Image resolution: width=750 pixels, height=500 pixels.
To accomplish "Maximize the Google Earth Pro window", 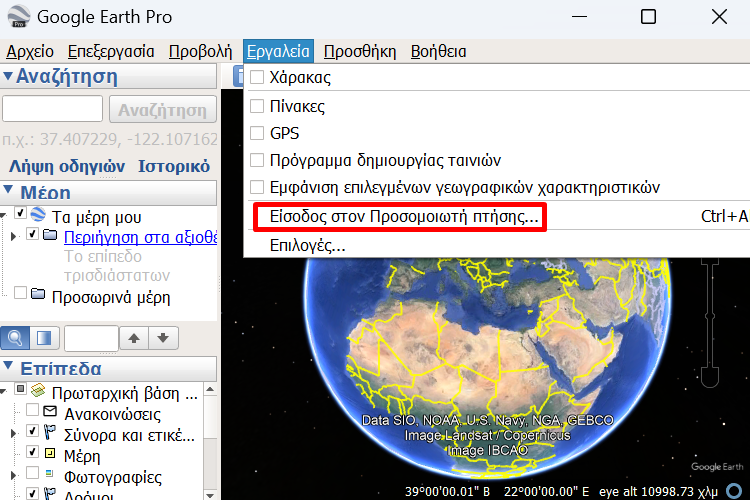I will pos(648,17).
